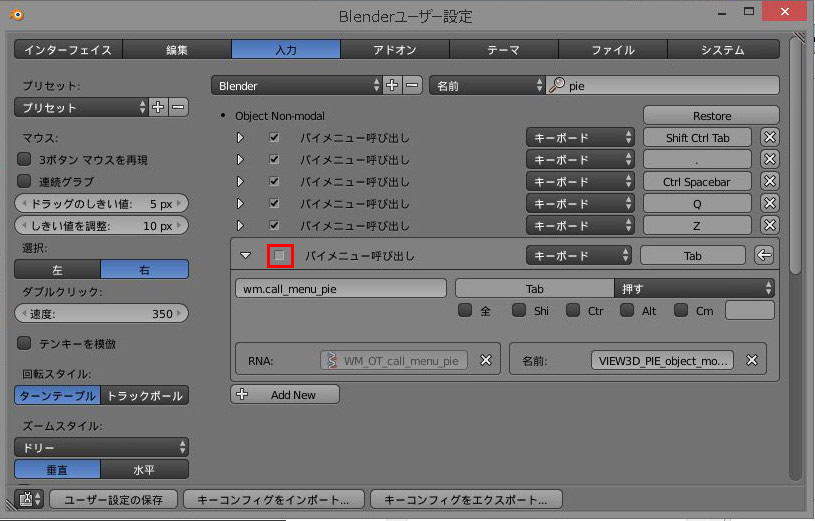Click the wm.call_menu_pie operator field

coord(341,288)
